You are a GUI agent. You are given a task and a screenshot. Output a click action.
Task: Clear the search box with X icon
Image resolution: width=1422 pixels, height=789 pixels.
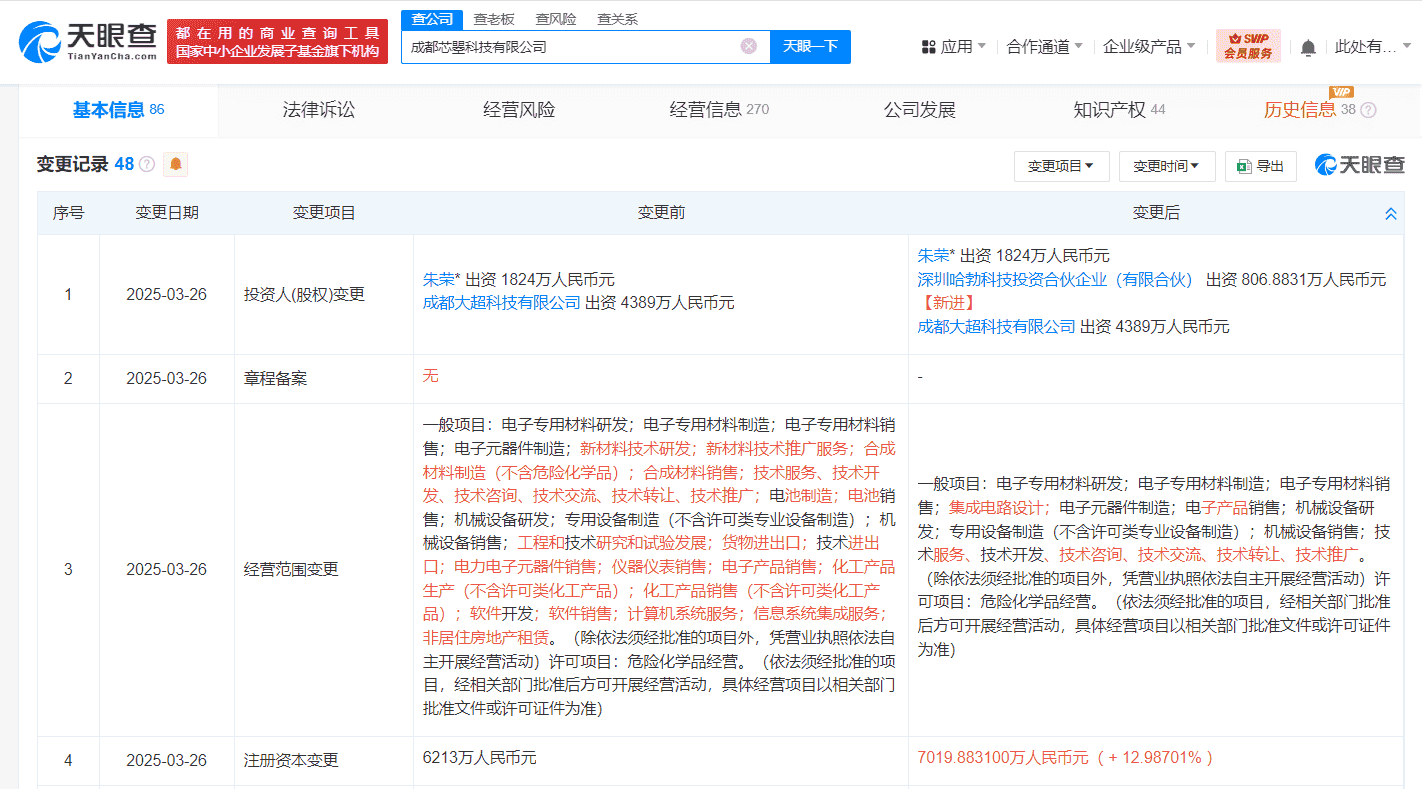click(x=748, y=46)
